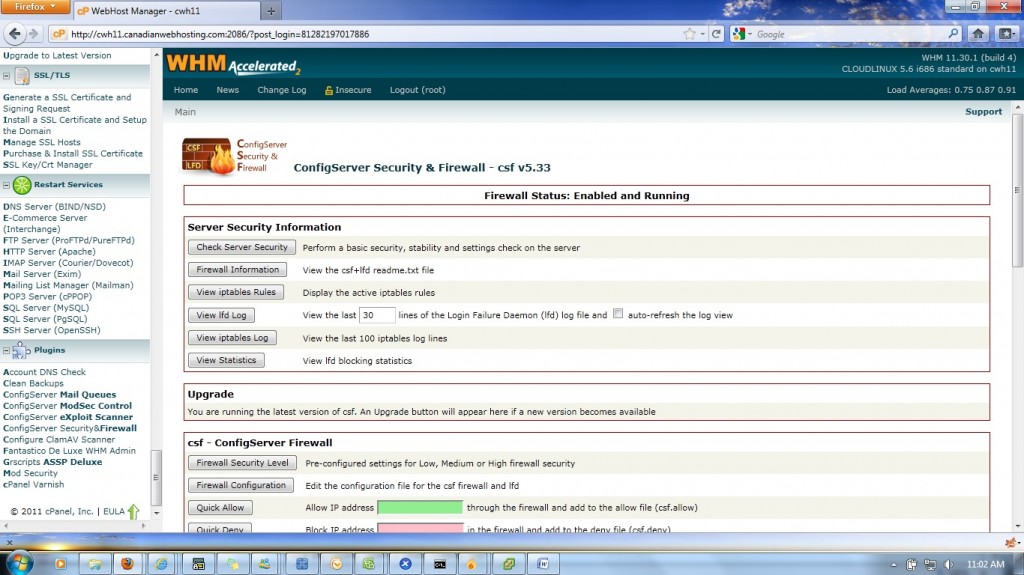The width and height of the screenshot is (1024, 575).
Task: Open the Firefox home page icon
Action: [x=978, y=34]
